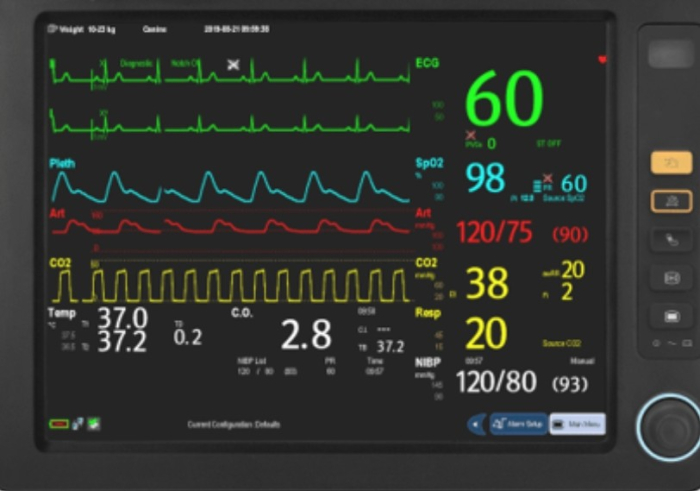Select the Temp parameter label
Screen dimensions: 700x491
point(62,313)
